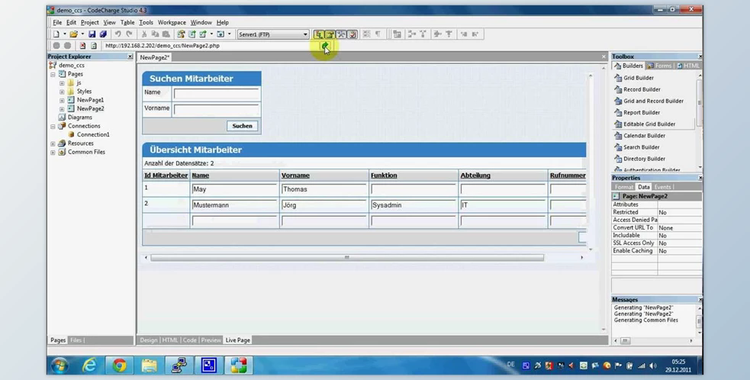
Task: Click the horizontal scrollbar of live page
Action: coord(347,257)
